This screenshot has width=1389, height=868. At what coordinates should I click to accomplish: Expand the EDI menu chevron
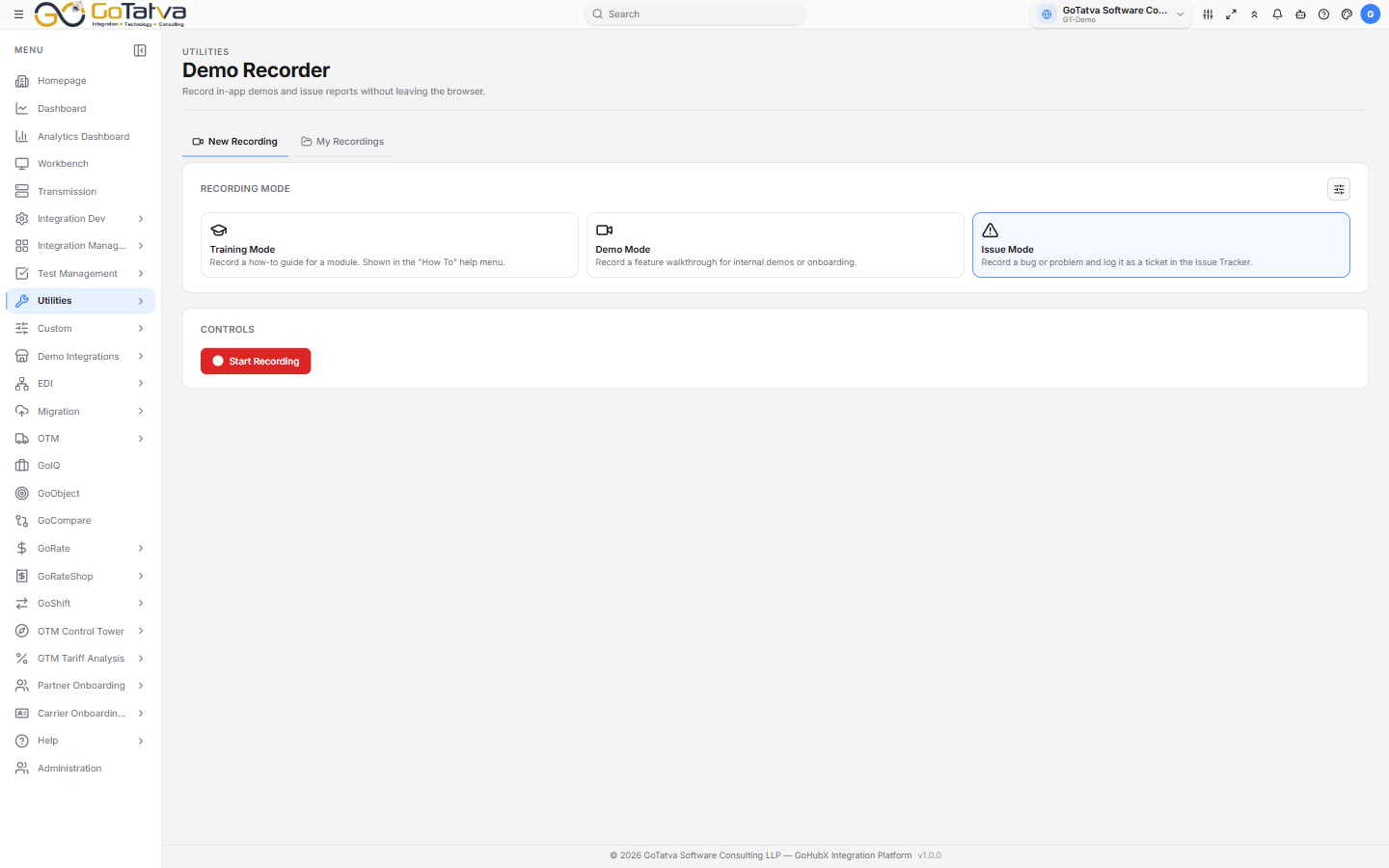(141, 384)
